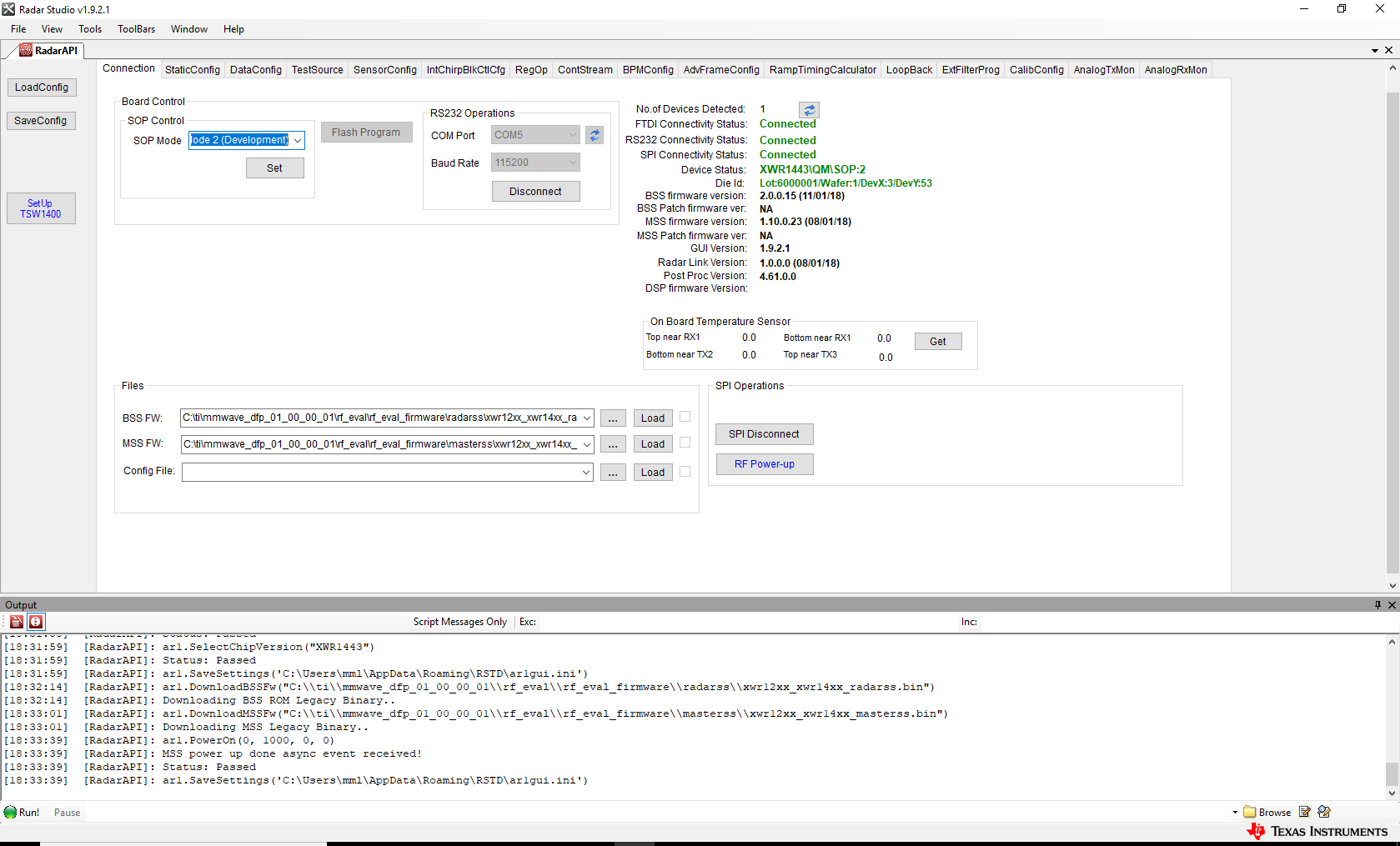
Task: Switch to the RegOp tab
Action: click(x=531, y=70)
